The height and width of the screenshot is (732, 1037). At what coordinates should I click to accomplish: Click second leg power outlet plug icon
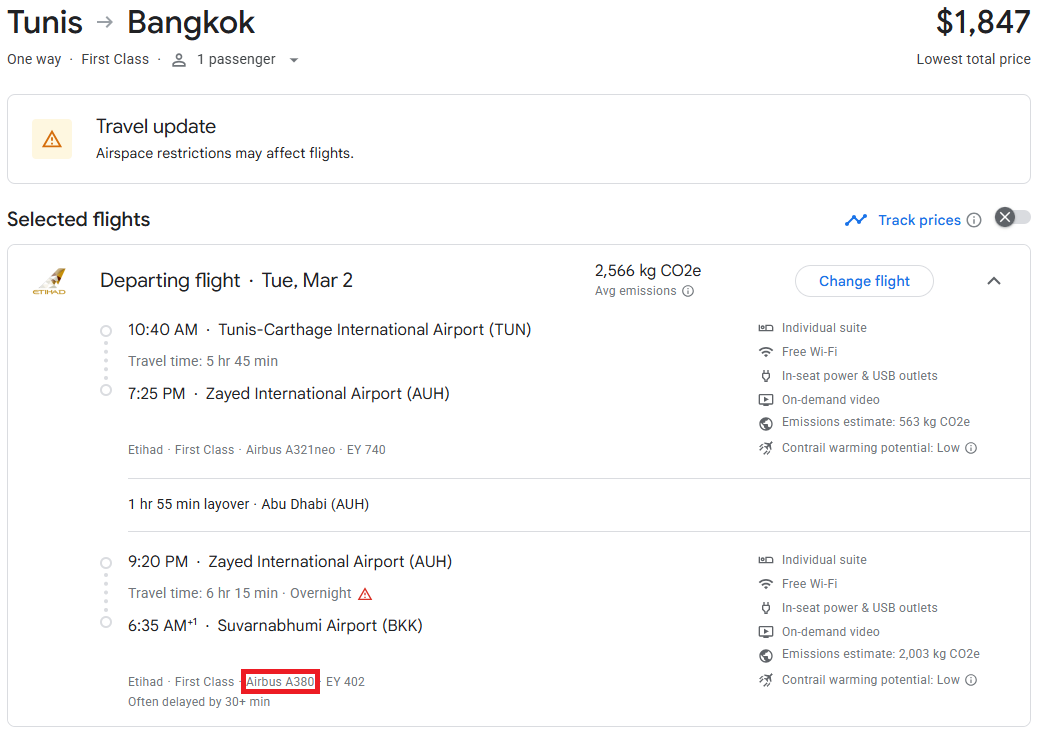pos(765,608)
